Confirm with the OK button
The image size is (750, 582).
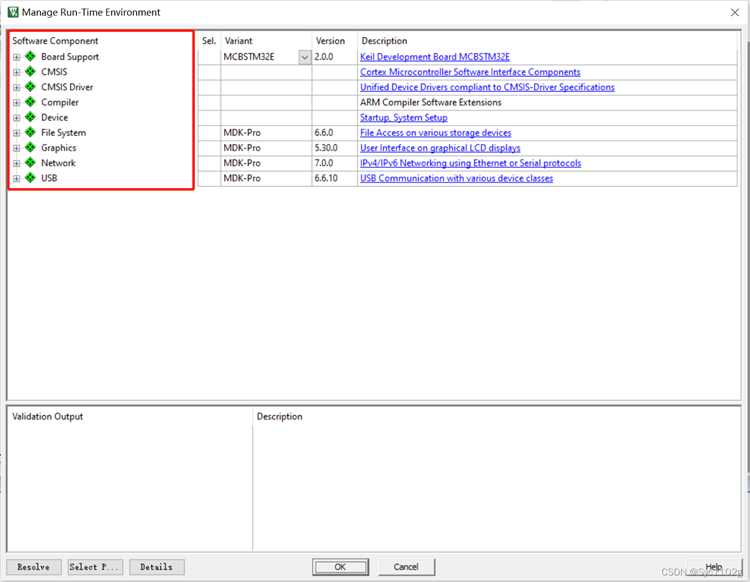[340, 567]
